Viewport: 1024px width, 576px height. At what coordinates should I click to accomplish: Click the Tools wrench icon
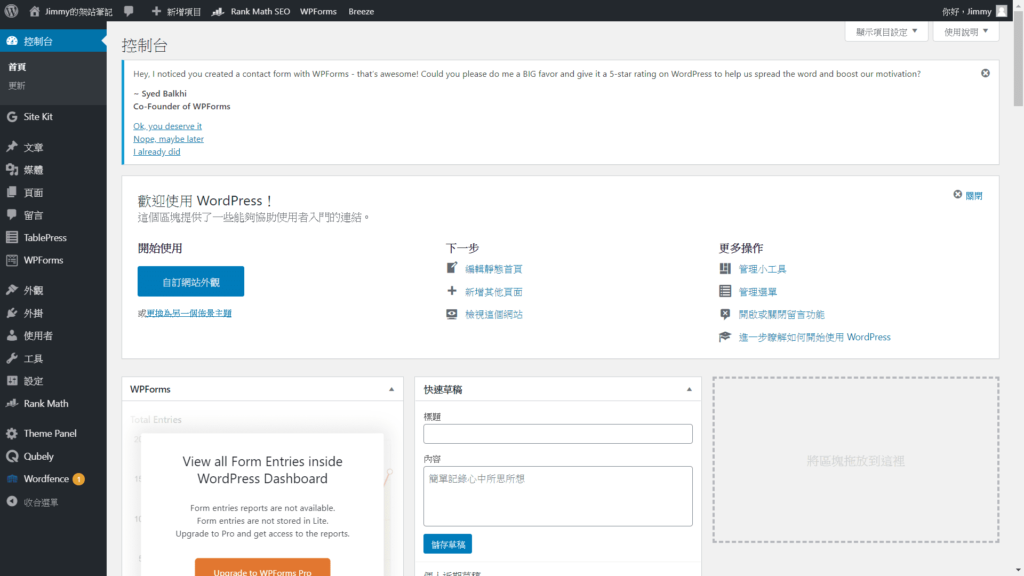coord(12,358)
